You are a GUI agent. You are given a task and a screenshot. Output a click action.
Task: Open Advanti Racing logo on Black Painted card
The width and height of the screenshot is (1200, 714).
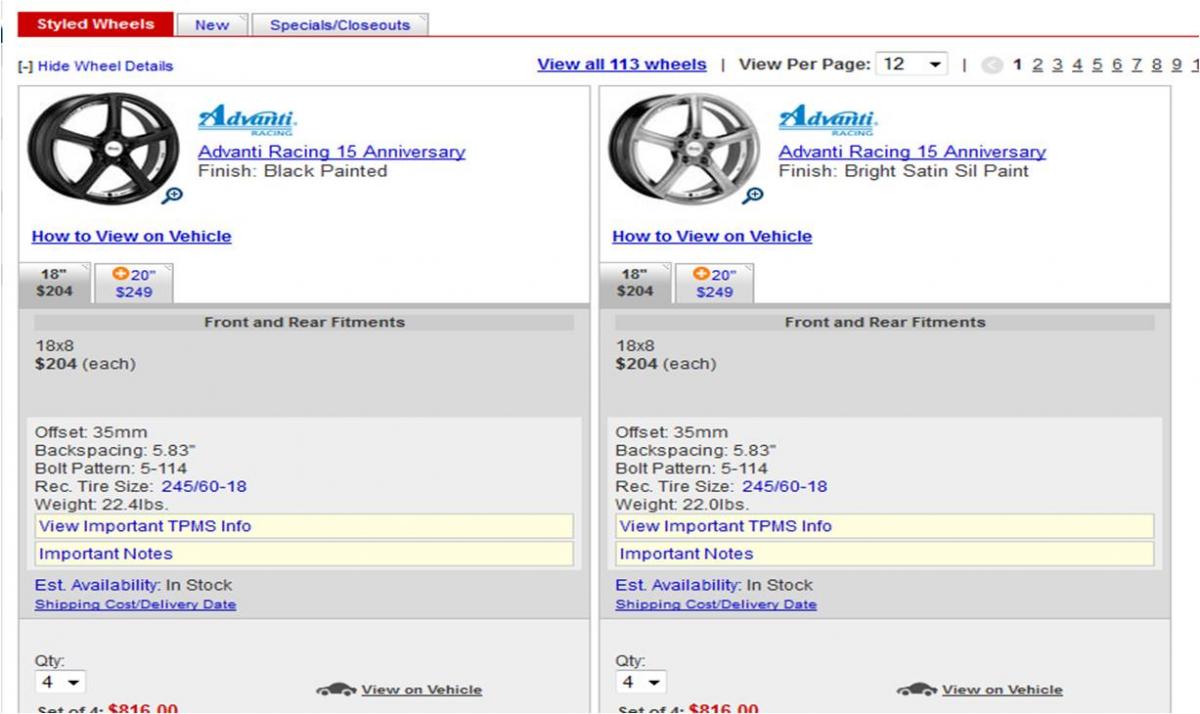pyautogui.click(x=248, y=119)
